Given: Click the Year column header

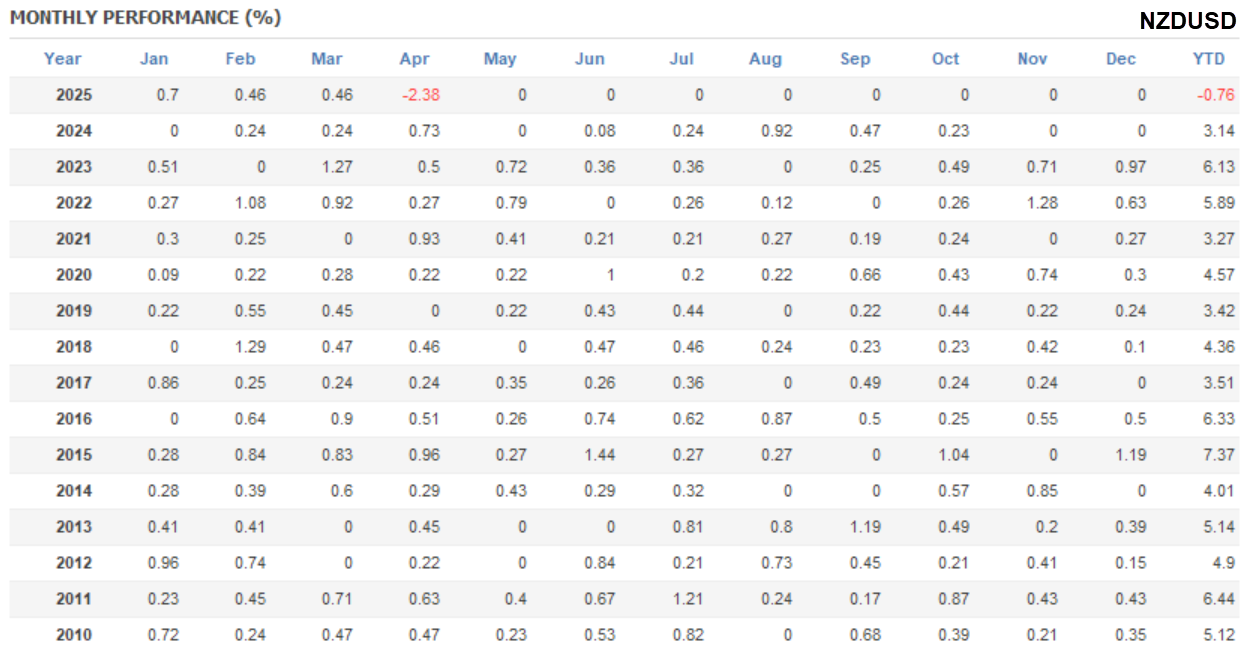Looking at the screenshot, I should pos(62,59).
